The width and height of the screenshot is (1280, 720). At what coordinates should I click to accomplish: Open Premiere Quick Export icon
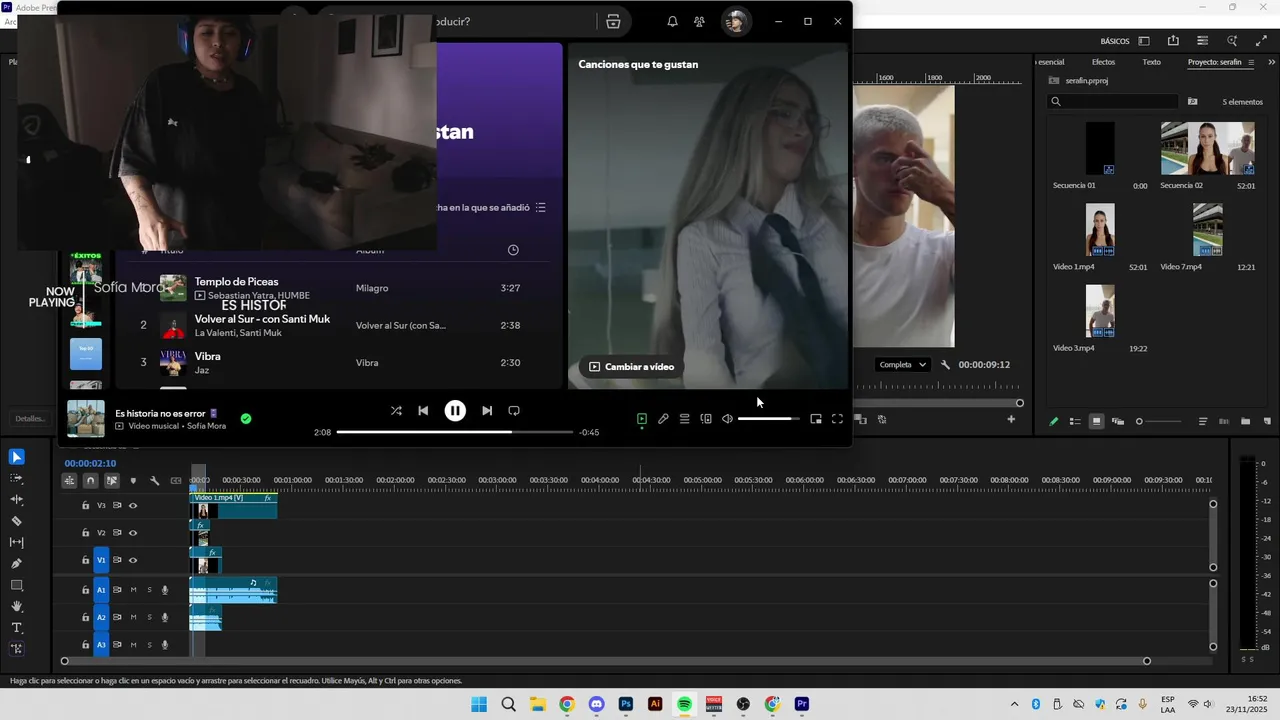click(x=1173, y=41)
